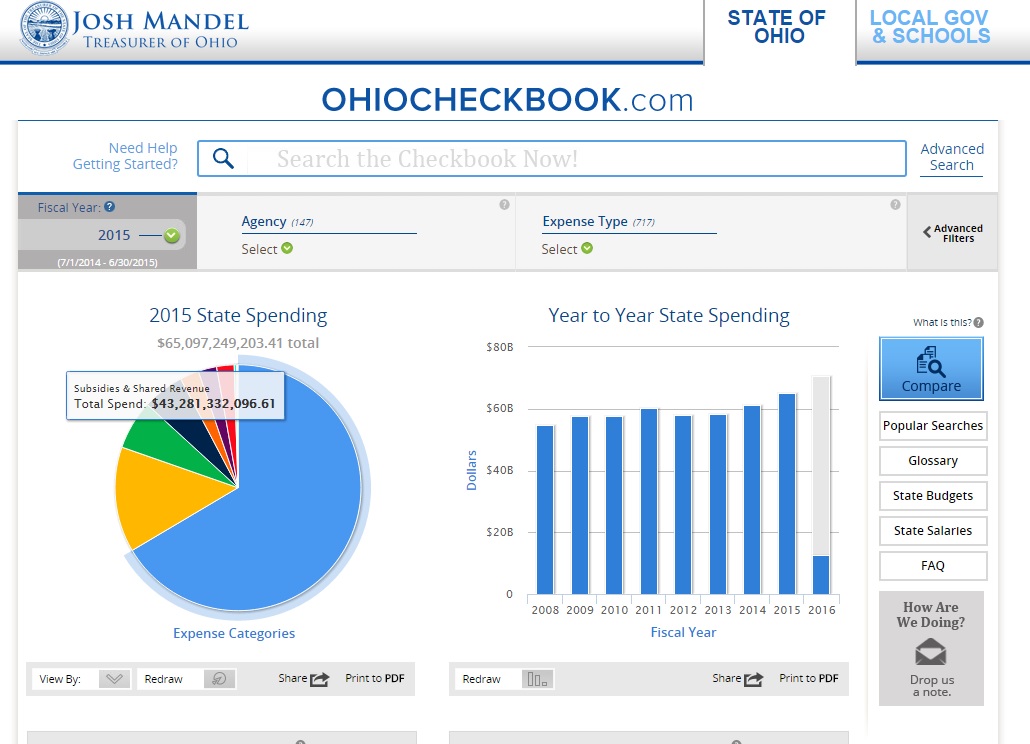Open the View By dropdown under pie chart
Viewport: 1030px width, 744px height.
[115, 679]
